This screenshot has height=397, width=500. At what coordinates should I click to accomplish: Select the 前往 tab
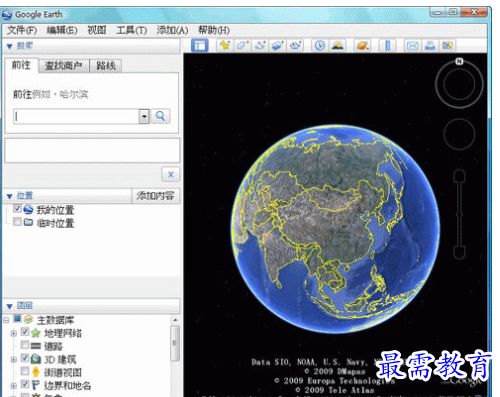click(21, 65)
